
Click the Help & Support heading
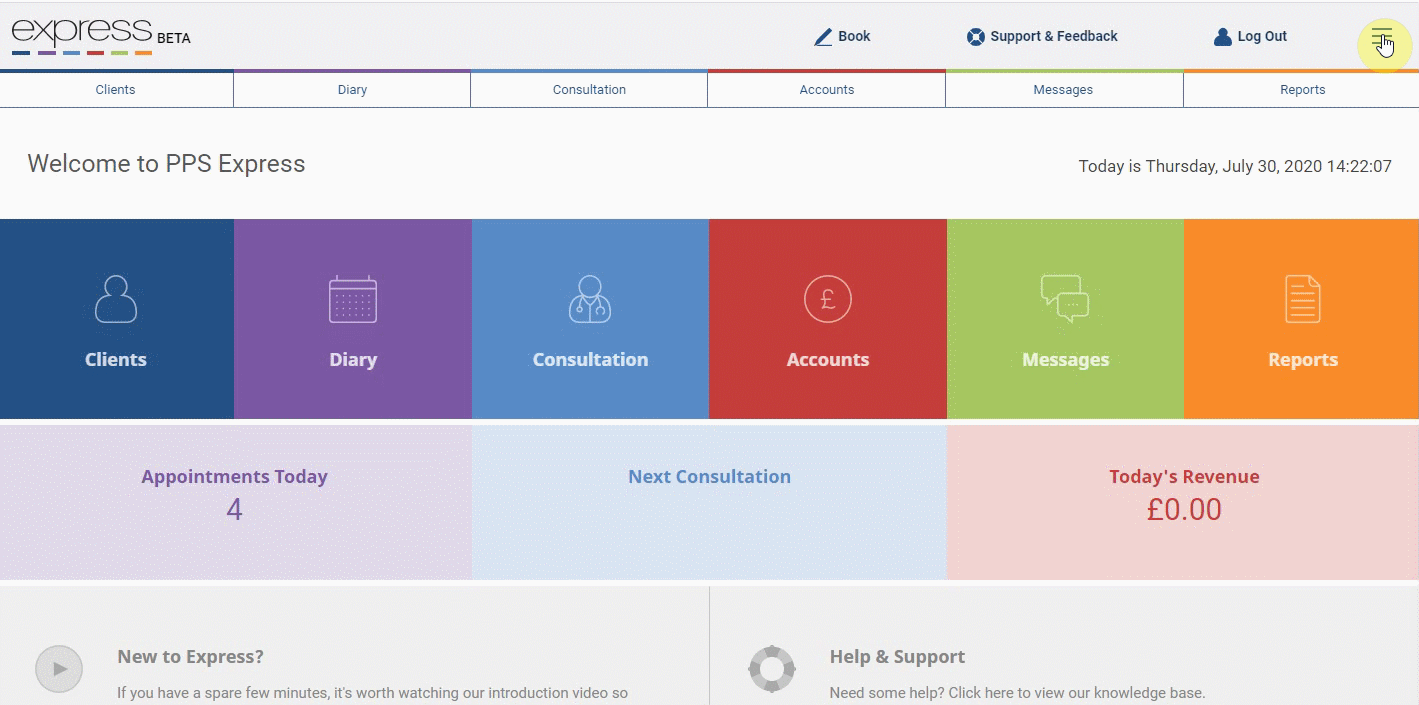point(897,657)
